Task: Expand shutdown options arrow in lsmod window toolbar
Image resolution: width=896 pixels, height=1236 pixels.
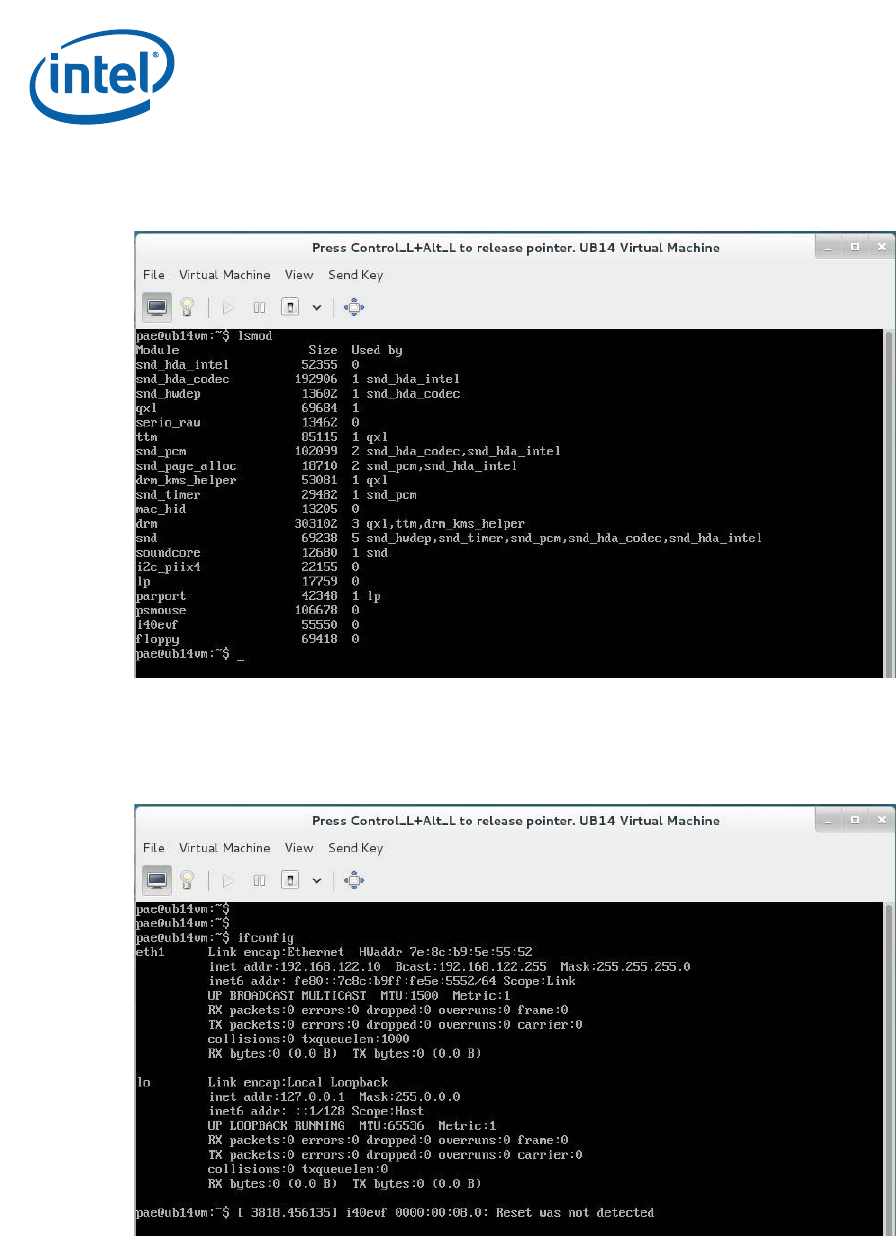Action: pyautogui.click(x=317, y=308)
